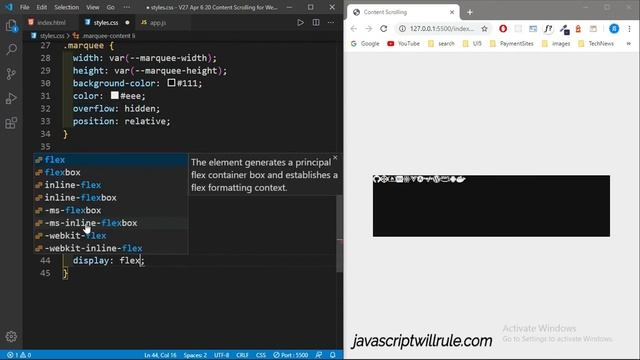640x360 pixels.
Task: Choose the 'flexbox' suggestion
Action: (110, 173)
